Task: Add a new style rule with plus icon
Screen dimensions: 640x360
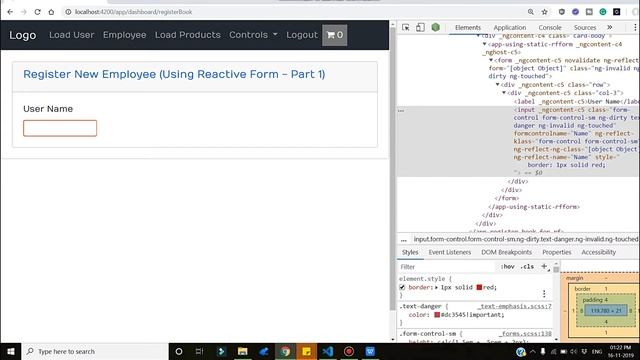Action: pos(544,267)
